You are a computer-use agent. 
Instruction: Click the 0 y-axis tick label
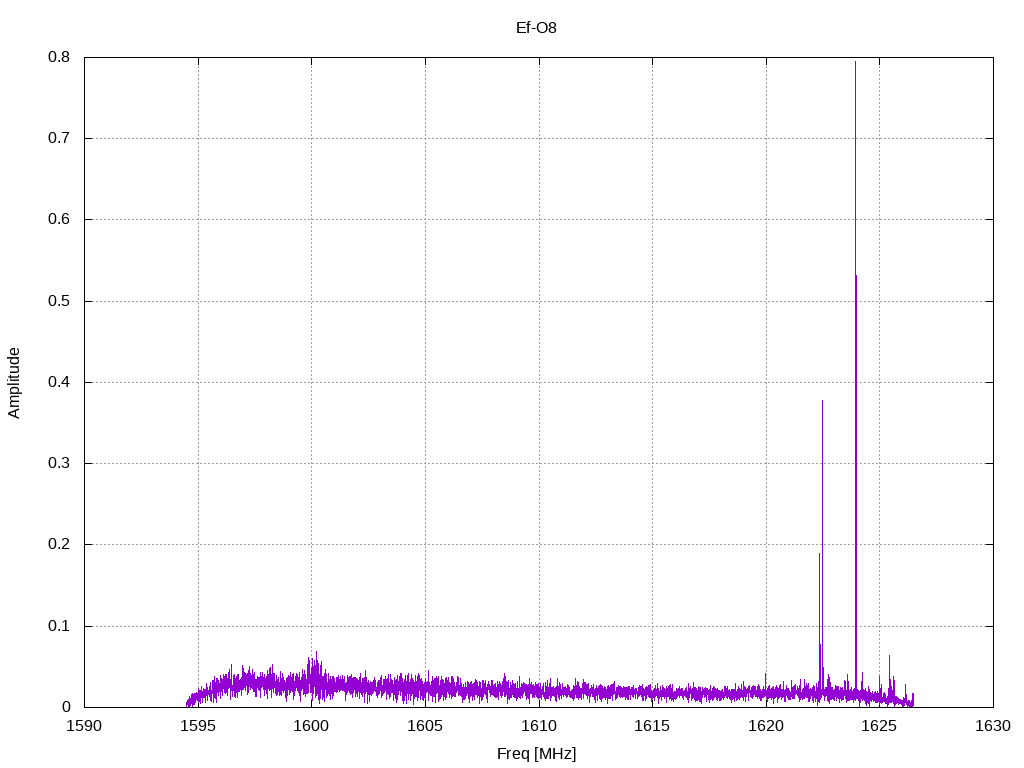(66, 707)
